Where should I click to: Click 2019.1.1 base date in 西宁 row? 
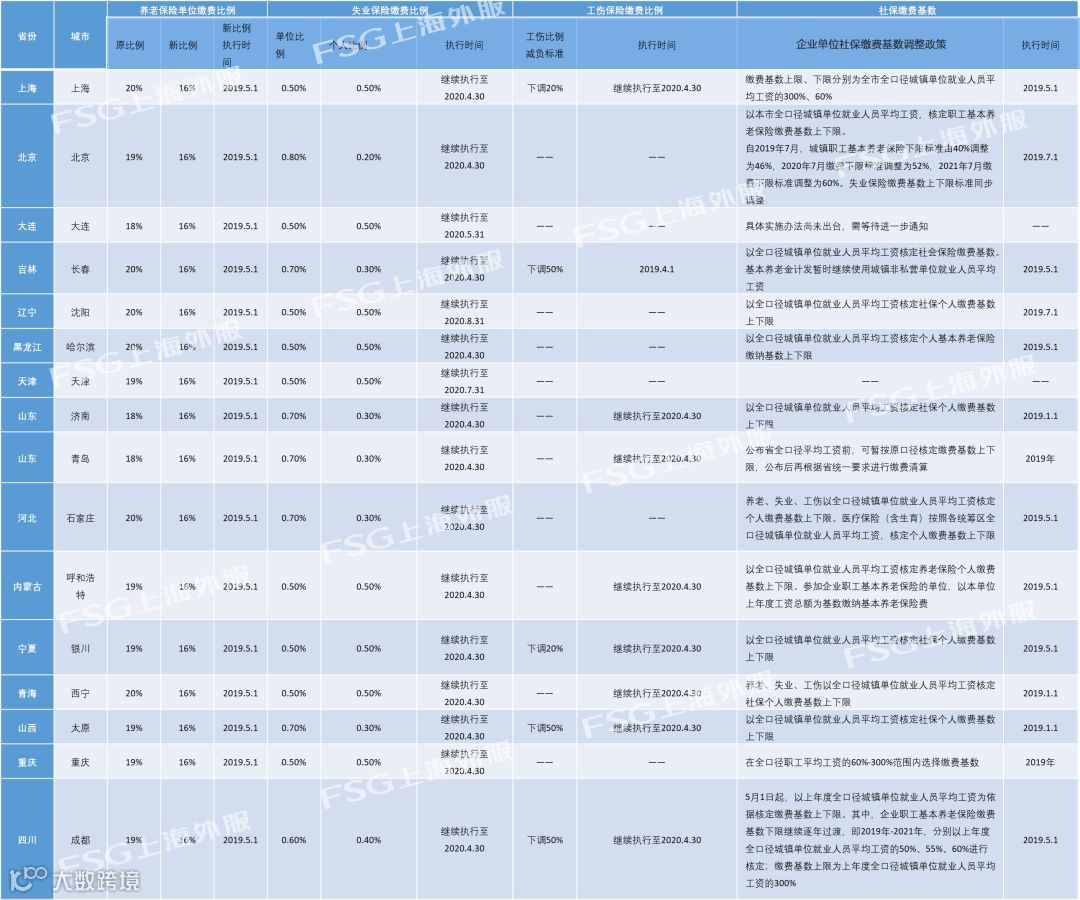click(1040, 693)
